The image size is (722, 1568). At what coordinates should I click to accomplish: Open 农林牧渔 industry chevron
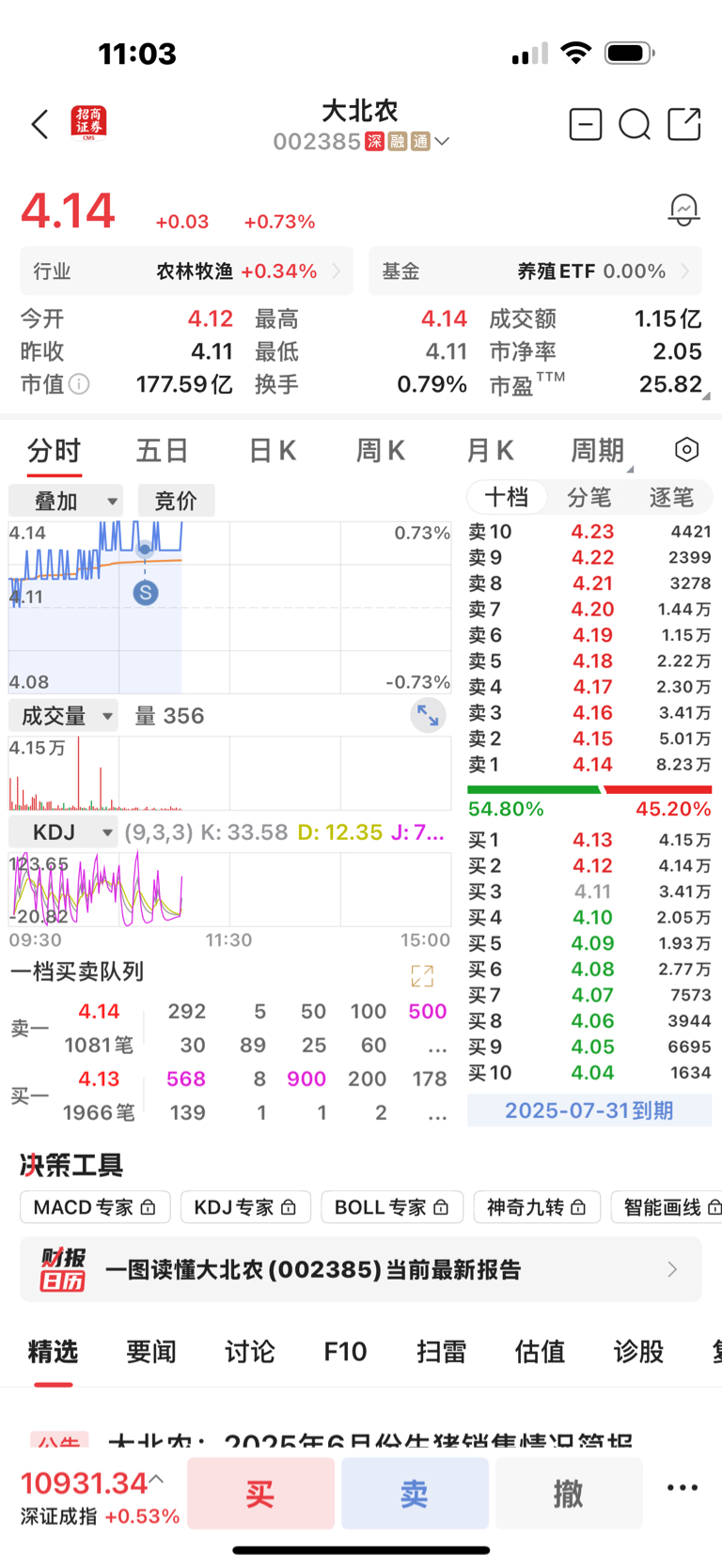pos(337,272)
